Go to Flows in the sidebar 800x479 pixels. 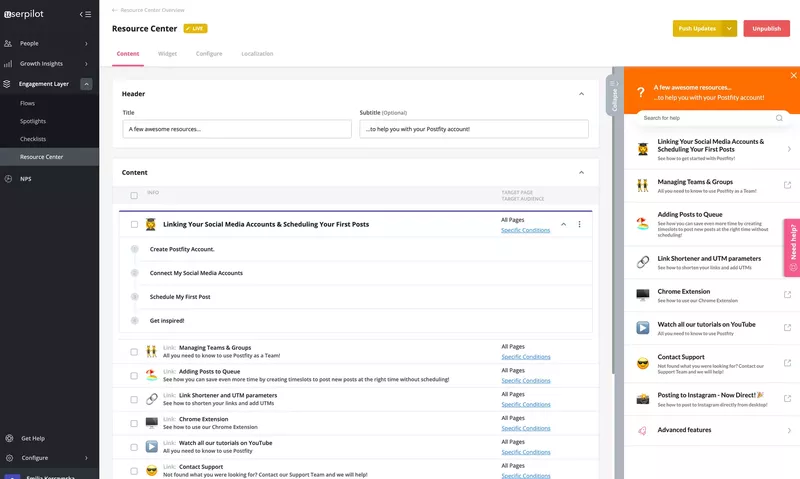28,104
